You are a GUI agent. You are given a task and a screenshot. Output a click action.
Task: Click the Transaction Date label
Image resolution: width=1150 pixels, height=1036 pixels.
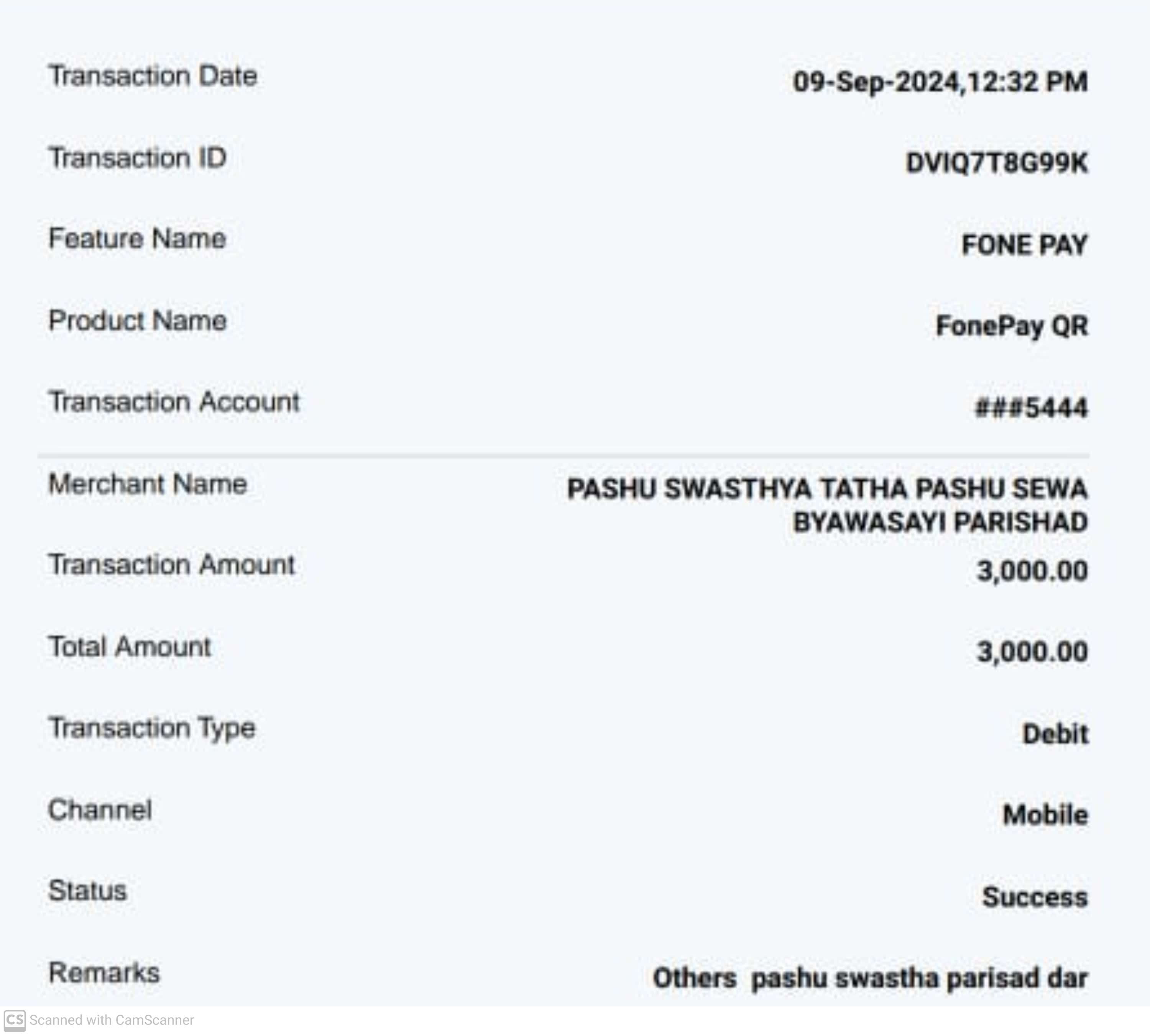tap(153, 77)
